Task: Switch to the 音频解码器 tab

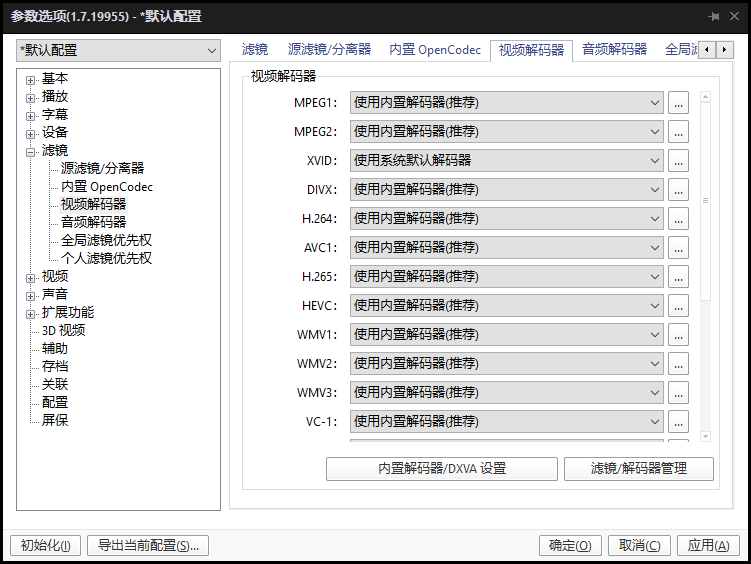Action: click(614, 50)
